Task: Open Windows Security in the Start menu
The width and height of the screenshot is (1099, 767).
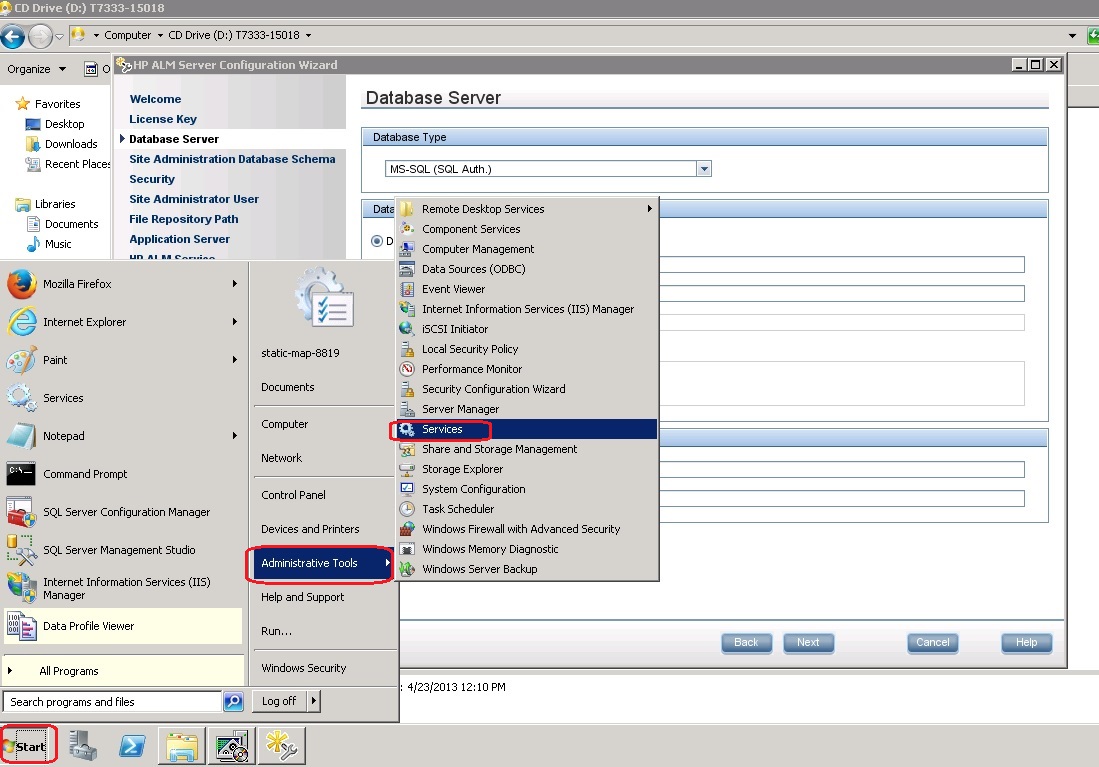Action: [303, 668]
